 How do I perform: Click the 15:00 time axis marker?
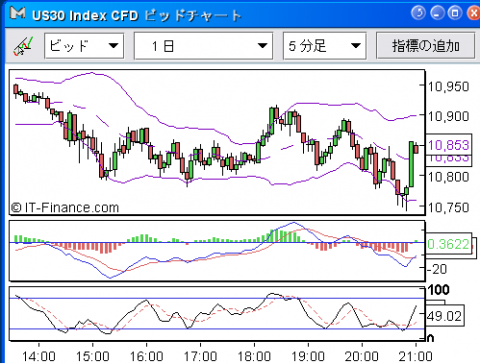[x=92, y=356]
